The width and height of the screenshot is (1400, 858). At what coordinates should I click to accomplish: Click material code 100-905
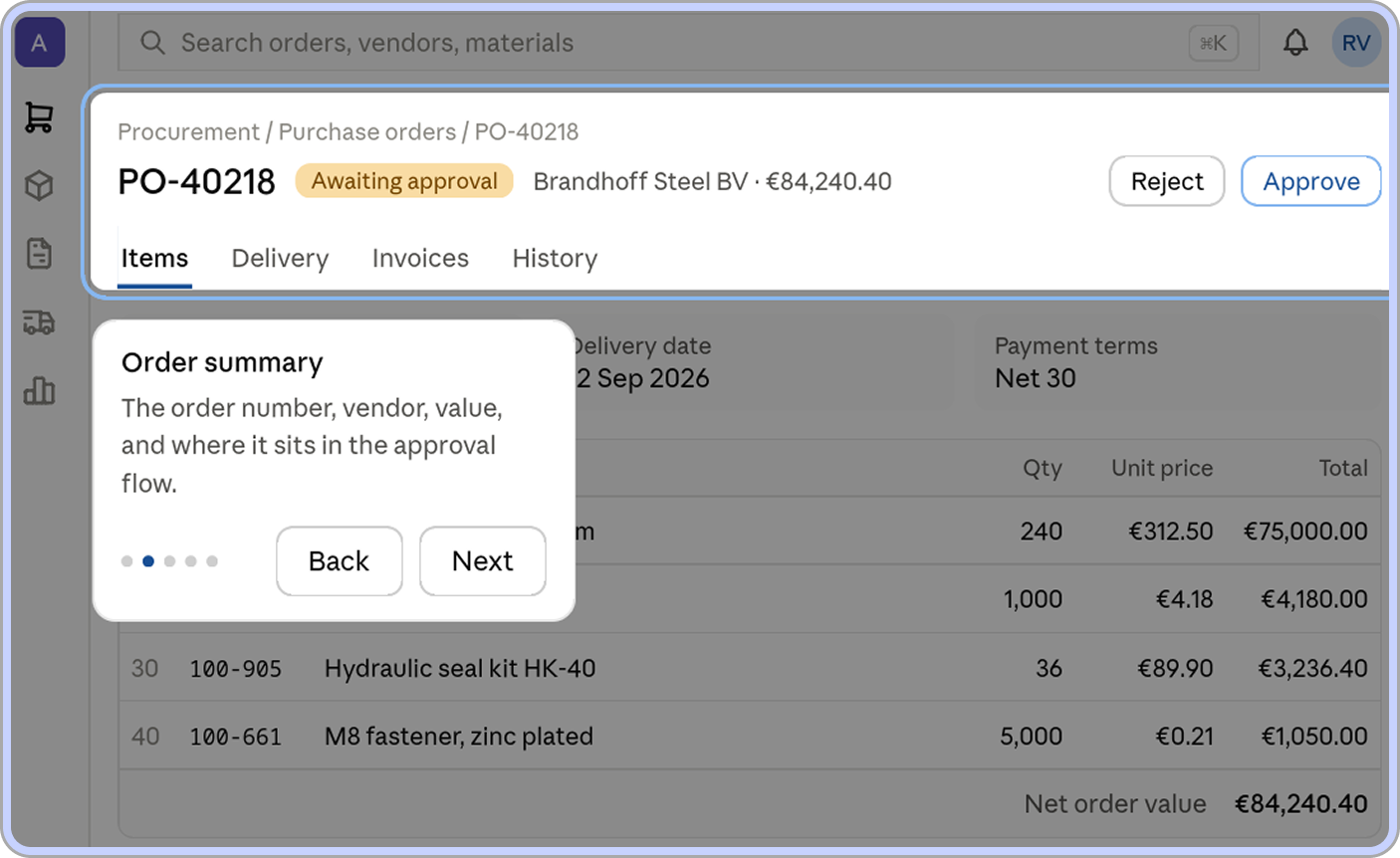tap(236, 669)
